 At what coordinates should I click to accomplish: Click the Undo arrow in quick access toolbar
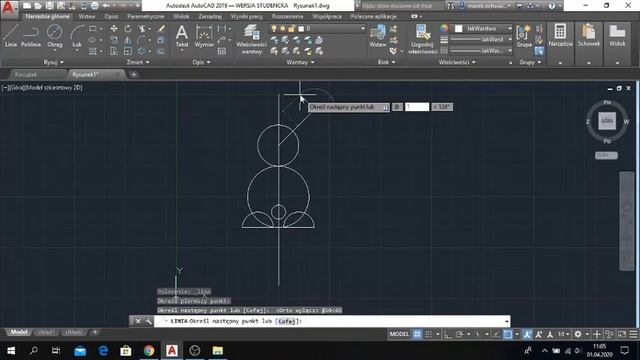(106, 6)
